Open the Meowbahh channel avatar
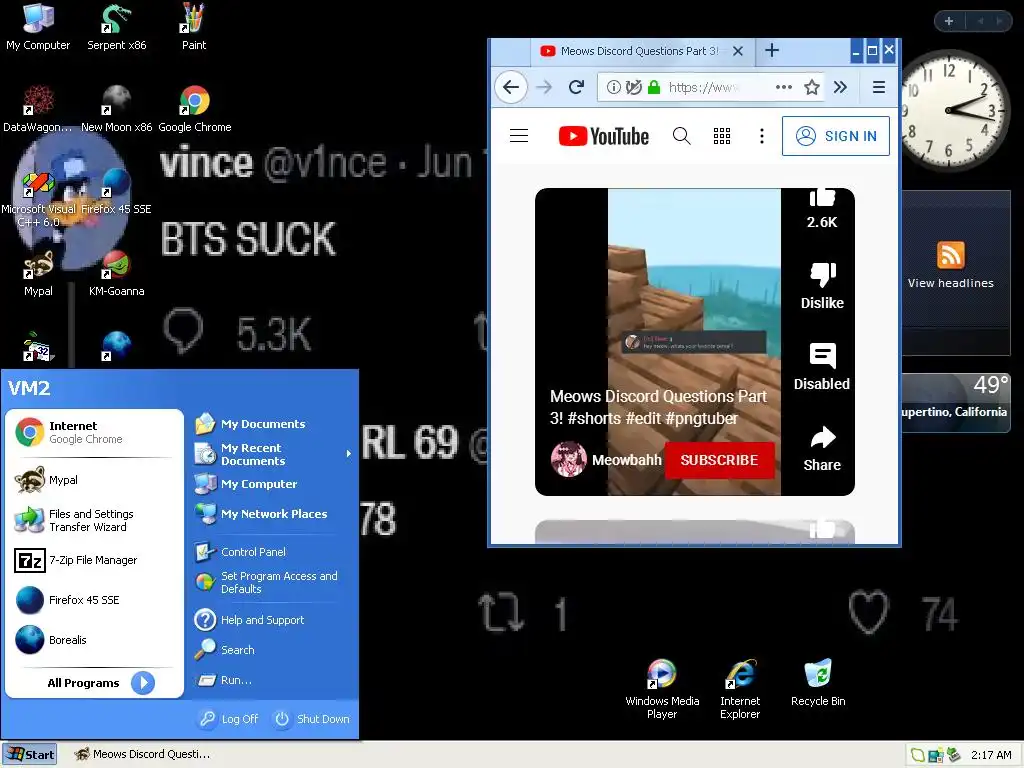This screenshot has width=1024, height=768. click(x=568, y=460)
